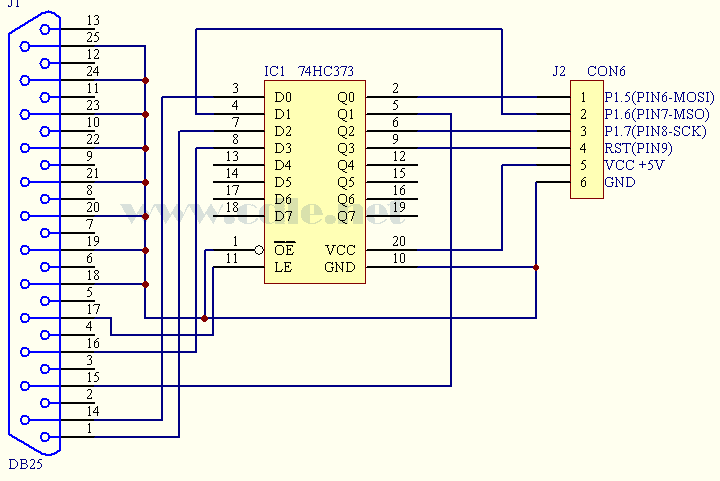Screen dimensions: 720x481
Task: Click the DB25 connector name label
Action: [25, 464]
